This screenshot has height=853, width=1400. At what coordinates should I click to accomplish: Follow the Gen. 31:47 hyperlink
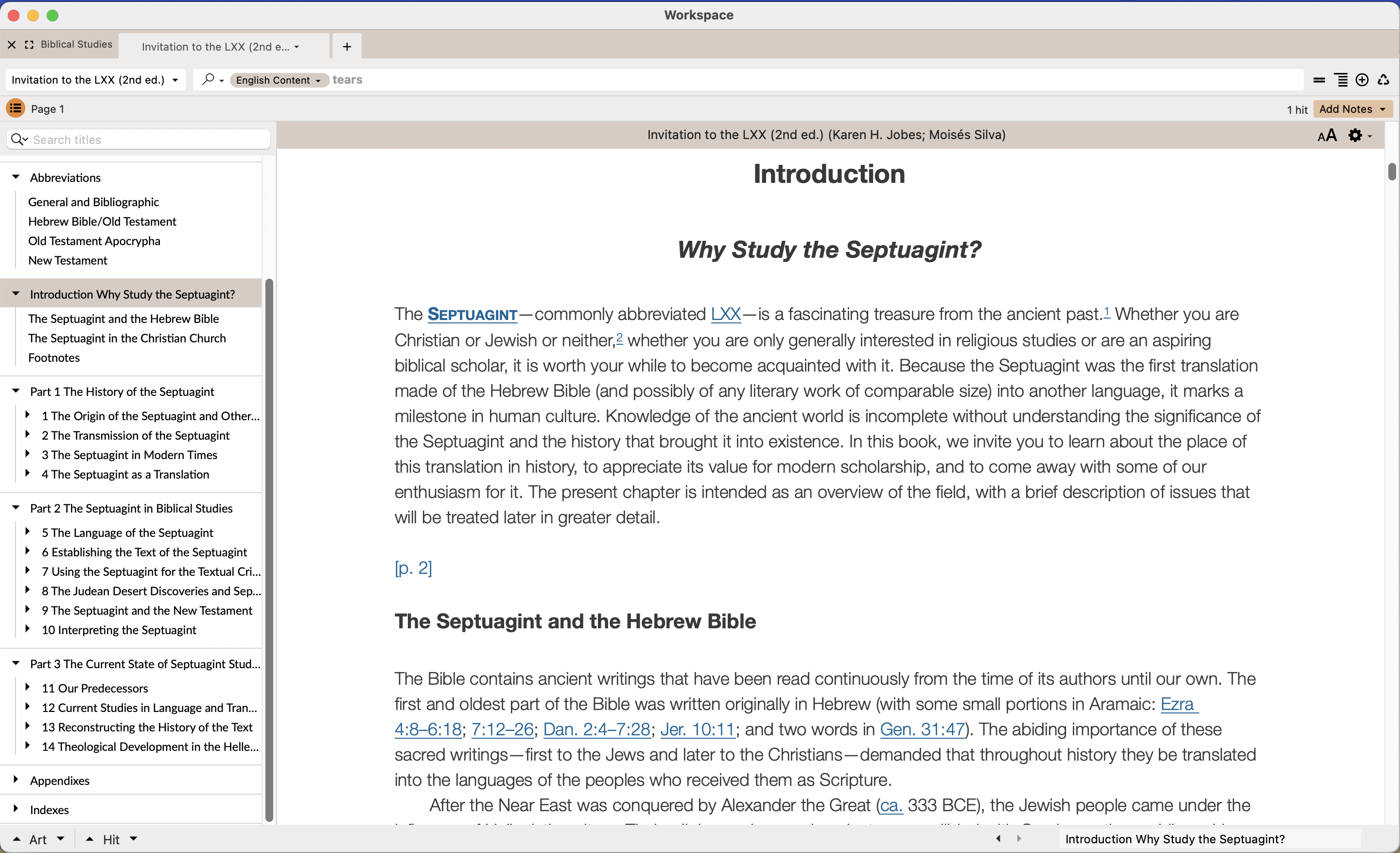(922, 729)
